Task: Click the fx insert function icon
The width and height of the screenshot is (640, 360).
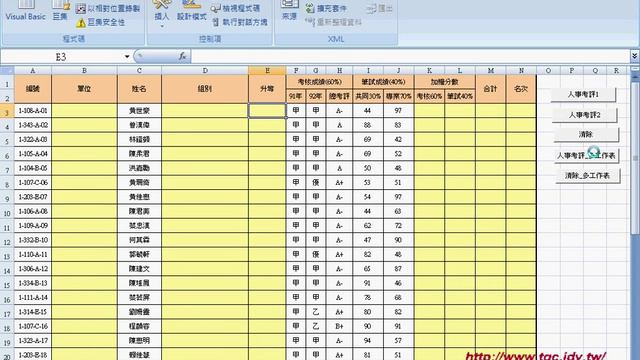Action: [182, 56]
